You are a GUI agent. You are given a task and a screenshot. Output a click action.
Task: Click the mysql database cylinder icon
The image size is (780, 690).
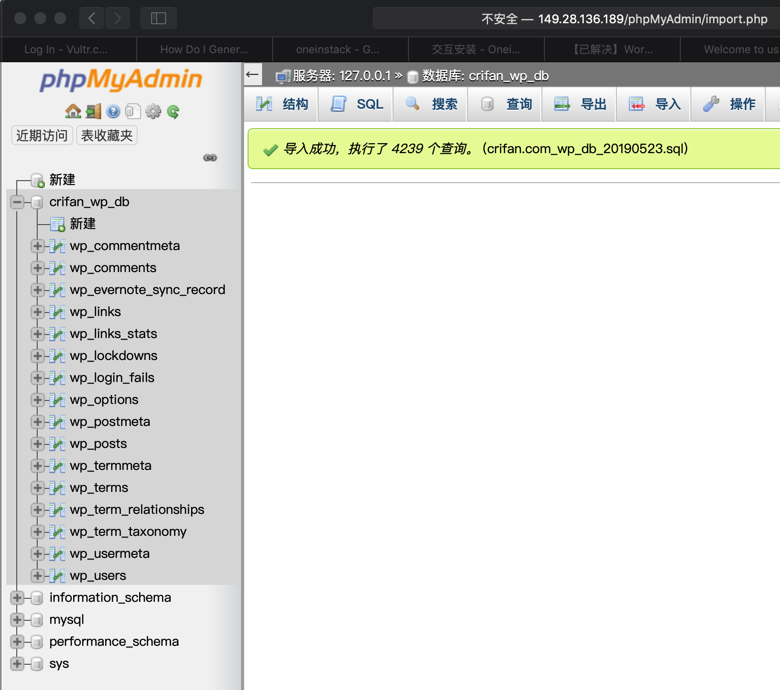click(x=37, y=620)
